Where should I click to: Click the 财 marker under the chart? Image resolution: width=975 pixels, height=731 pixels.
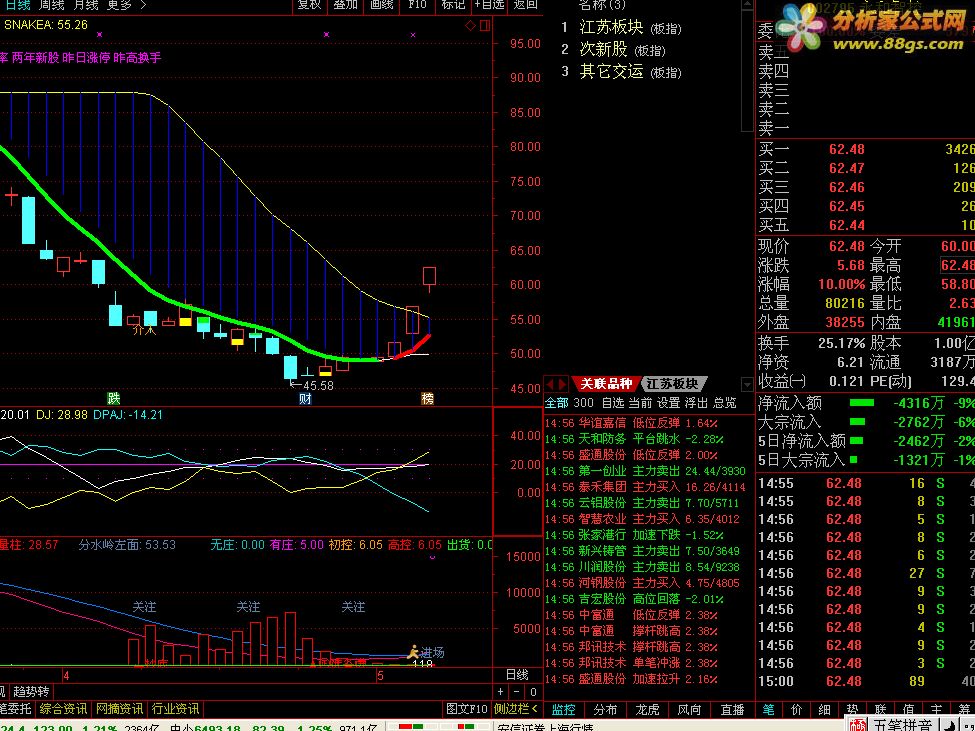(305, 398)
